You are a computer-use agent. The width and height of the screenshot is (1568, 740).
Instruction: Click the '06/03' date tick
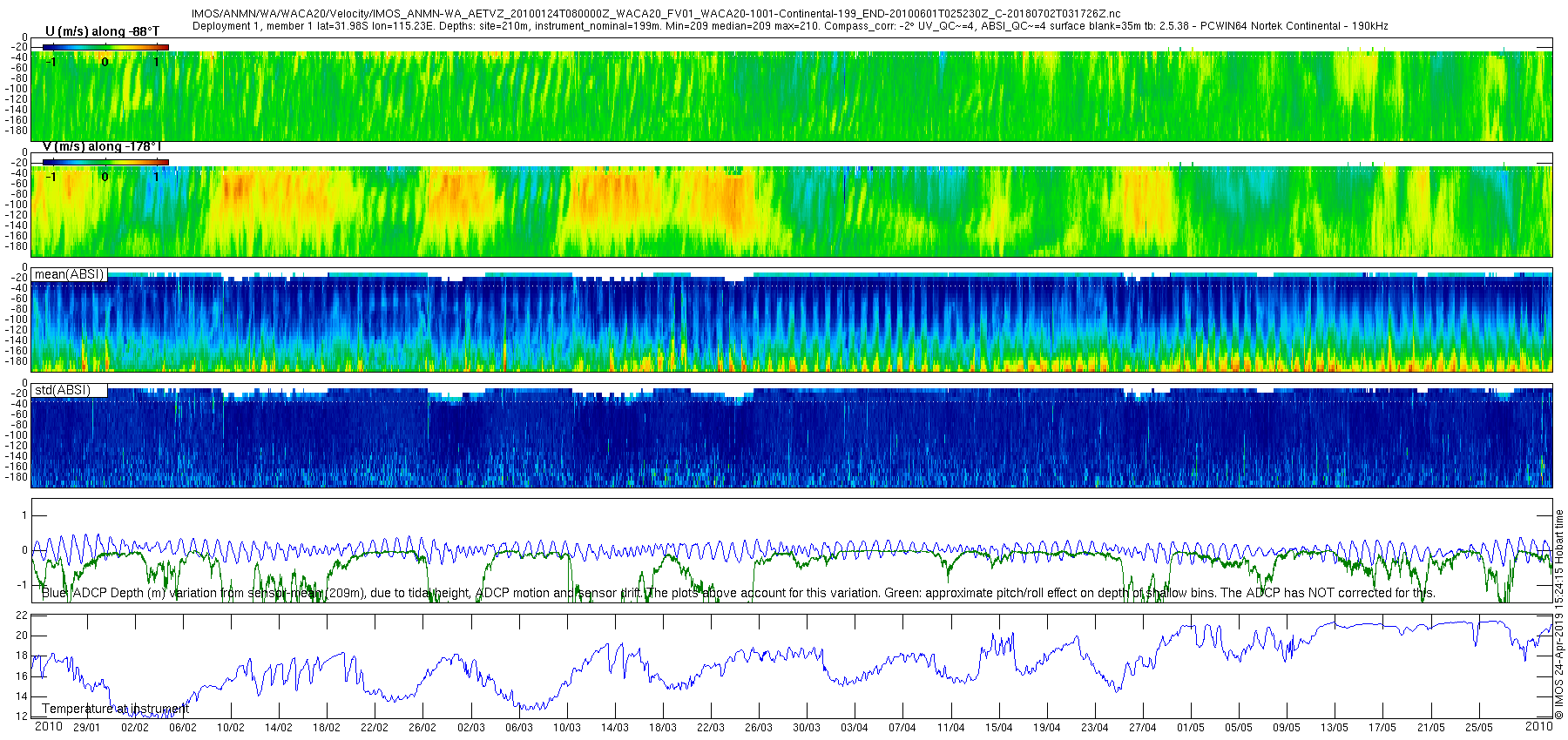518,728
